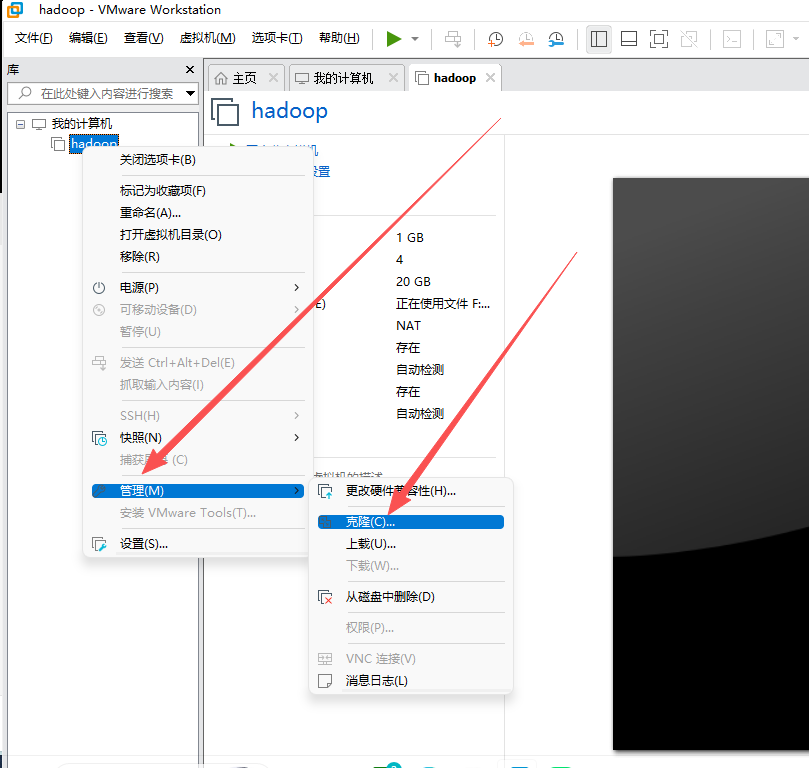Click the 消息日志 log icon

pyautogui.click(x=325, y=681)
